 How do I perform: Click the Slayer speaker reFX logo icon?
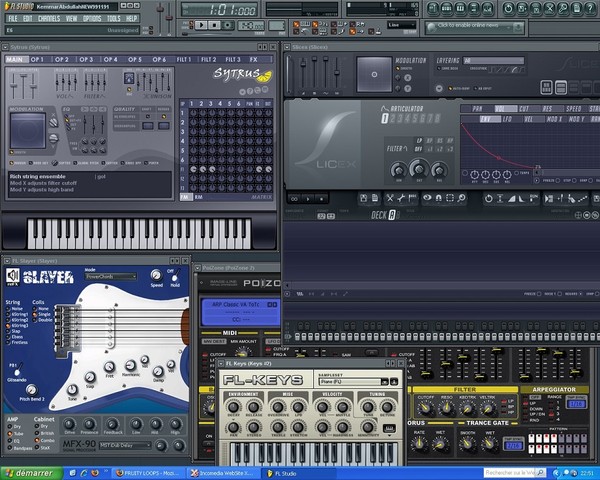[x=12, y=277]
